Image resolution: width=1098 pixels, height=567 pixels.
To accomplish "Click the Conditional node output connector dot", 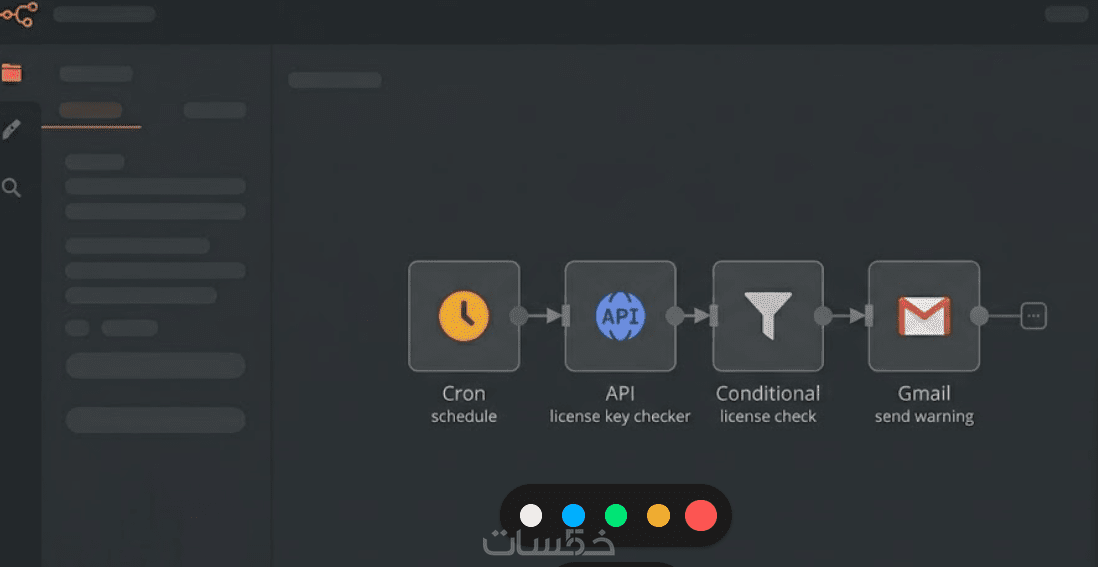I will (822, 316).
